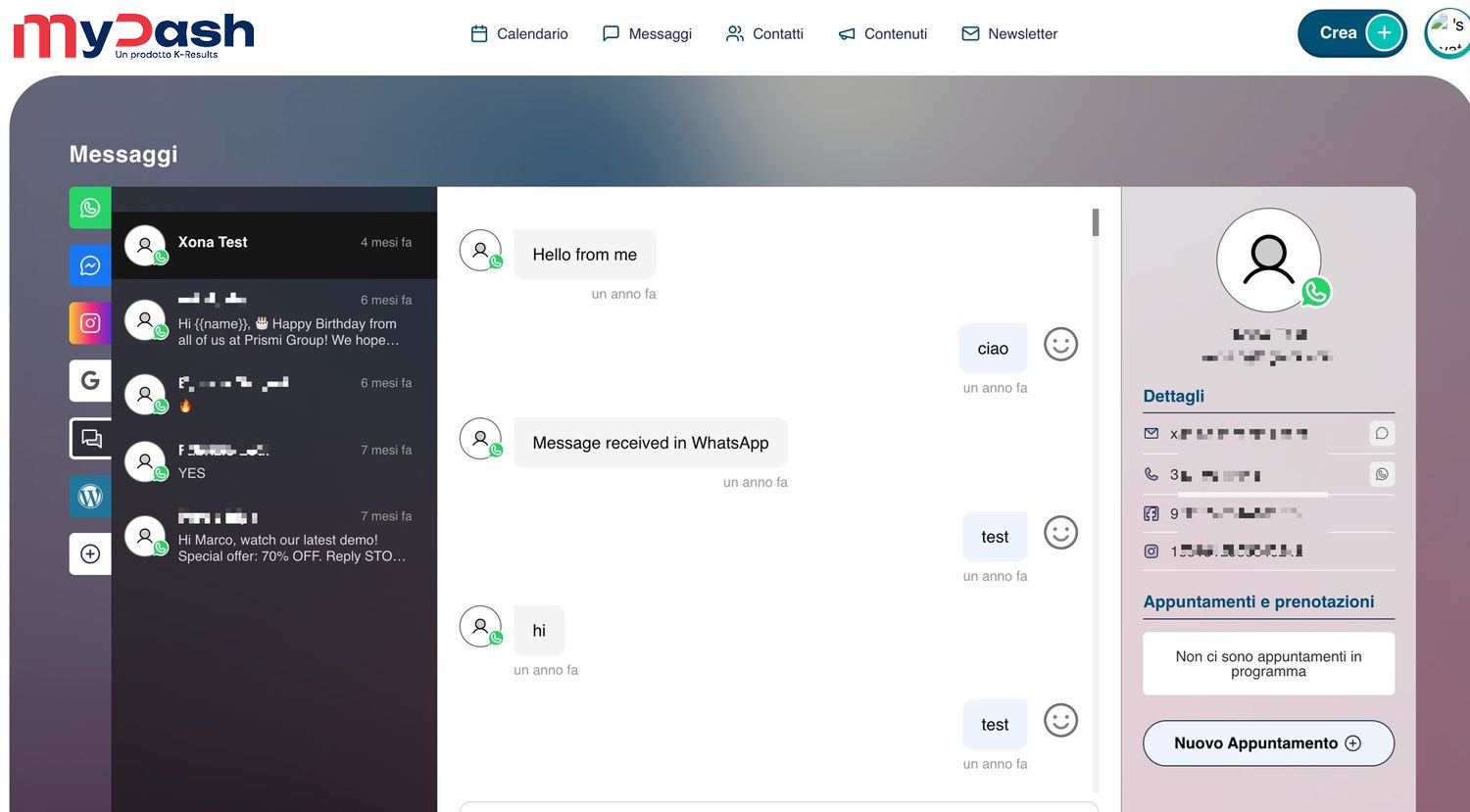Viewport: 1470px width, 812px height.
Task: Go to the MyDash home logo
Action: click(x=133, y=36)
